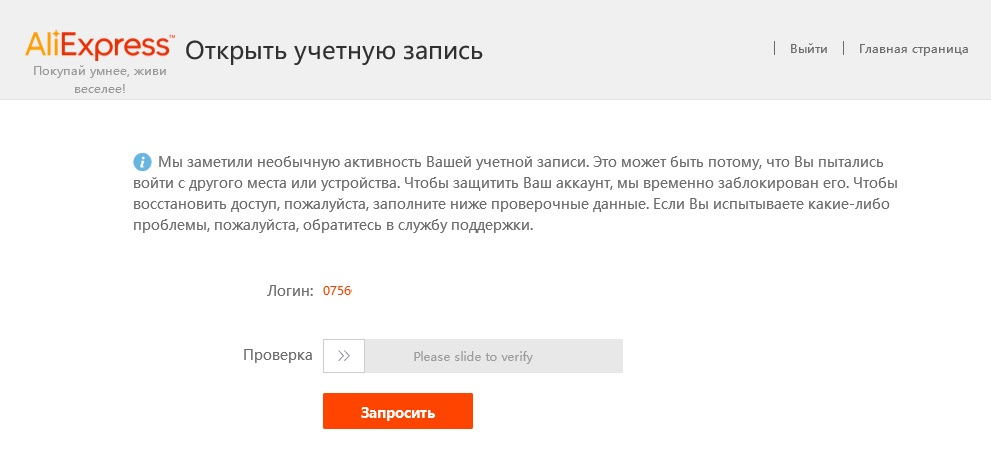The height and width of the screenshot is (449, 991).
Task: Log out via the Выйти link
Action: pos(808,49)
